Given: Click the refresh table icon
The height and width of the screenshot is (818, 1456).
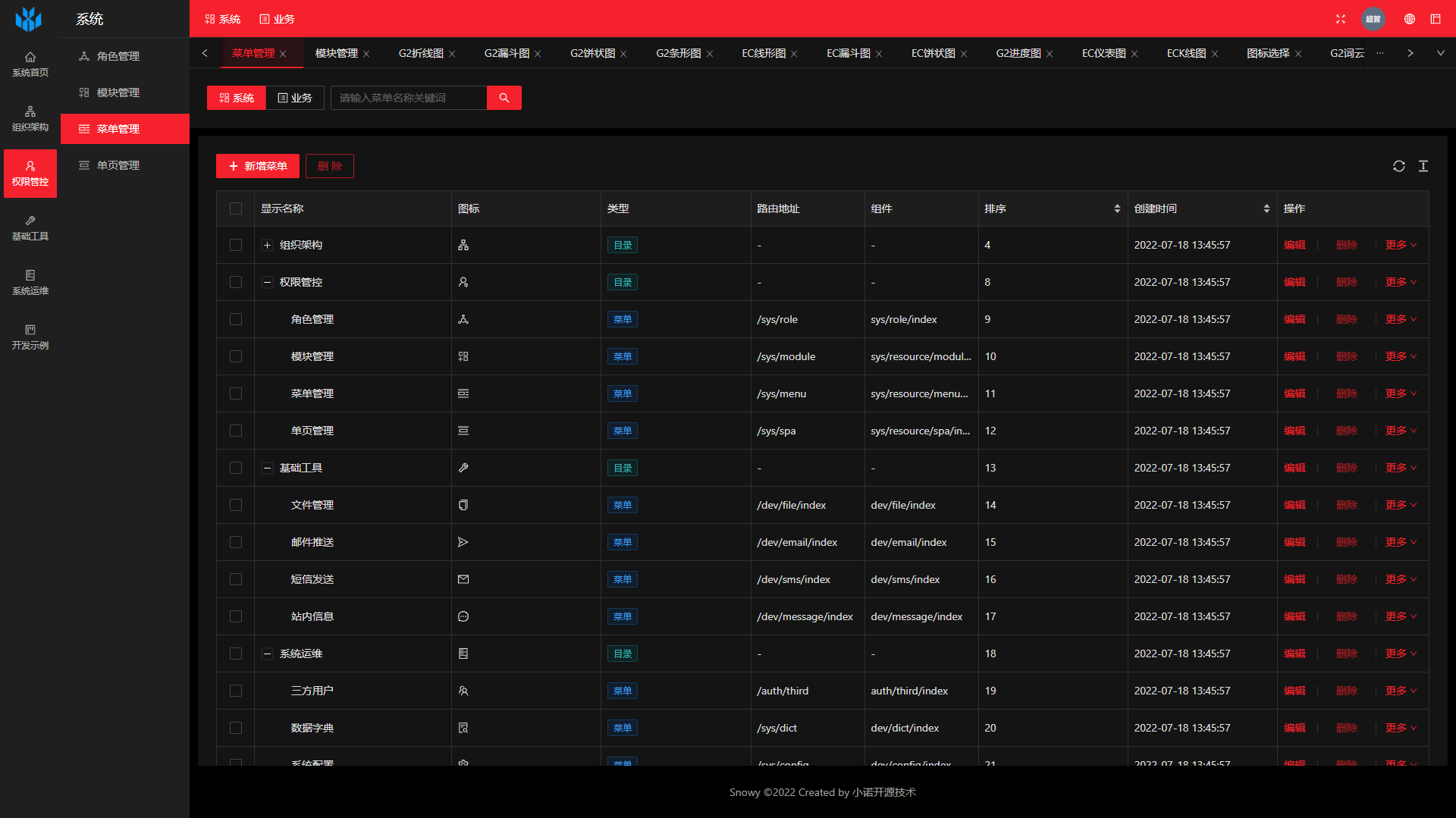Looking at the screenshot, I should 1398,166.
